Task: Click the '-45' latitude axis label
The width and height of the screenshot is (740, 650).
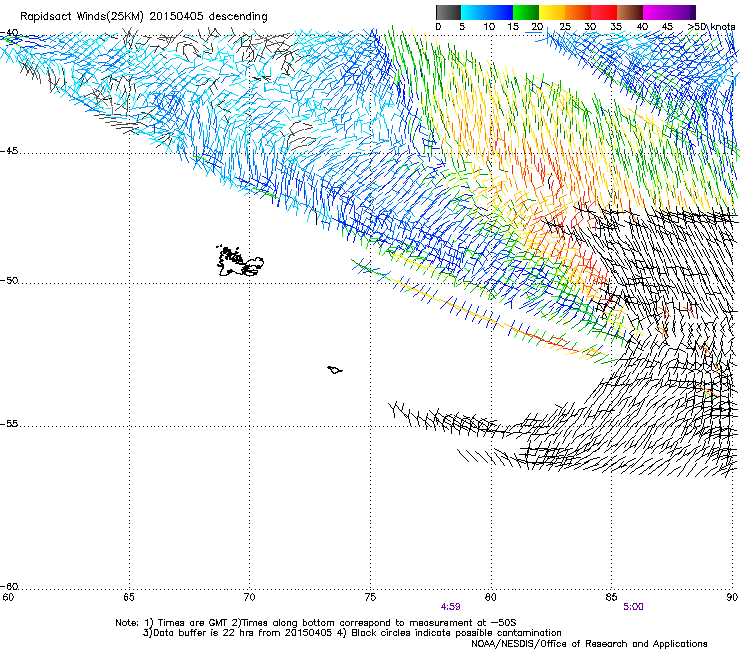Action: pyautogui.click(x=9, y=151)
